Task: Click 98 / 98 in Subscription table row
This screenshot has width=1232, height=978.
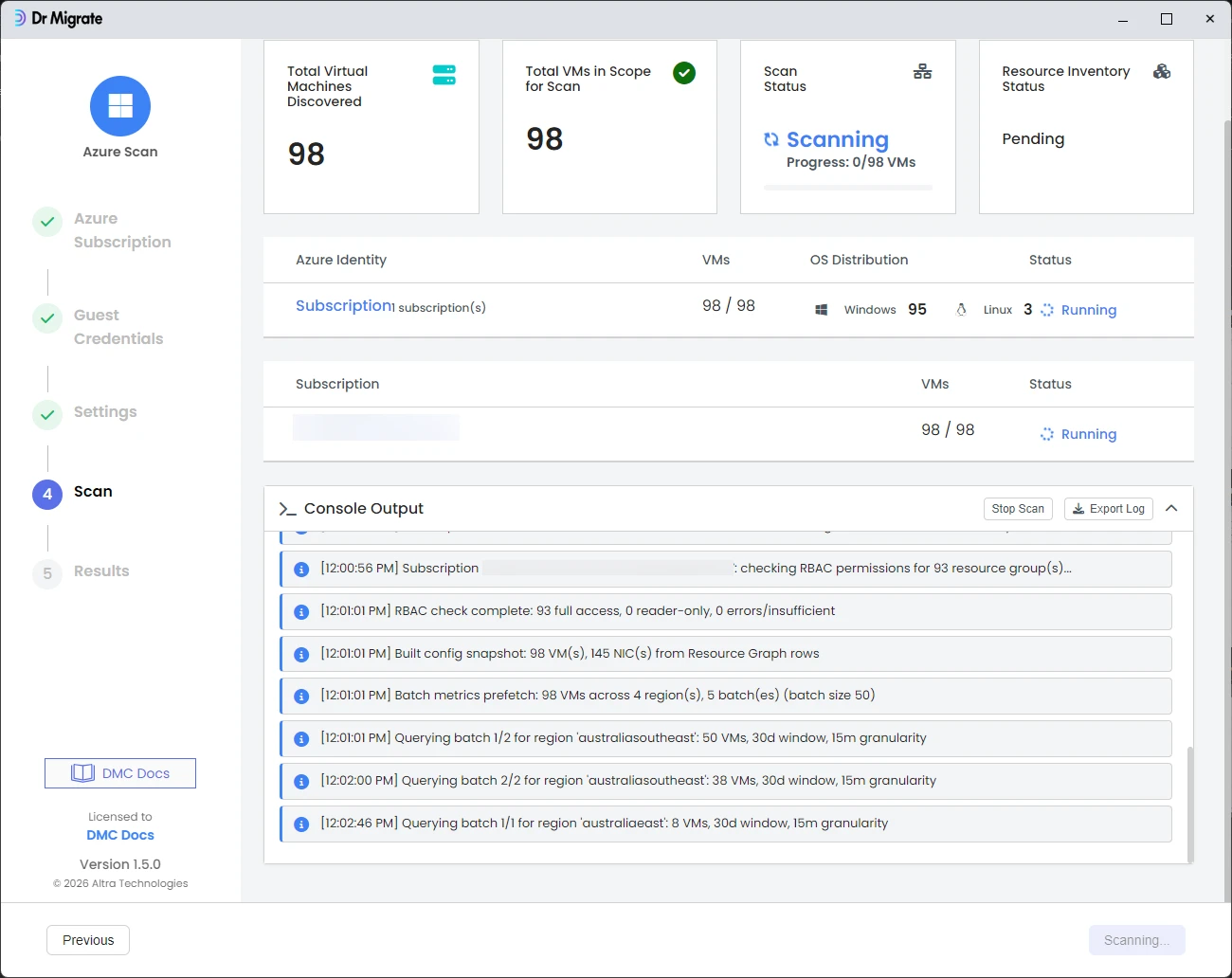Action: (x=948, y=429)
